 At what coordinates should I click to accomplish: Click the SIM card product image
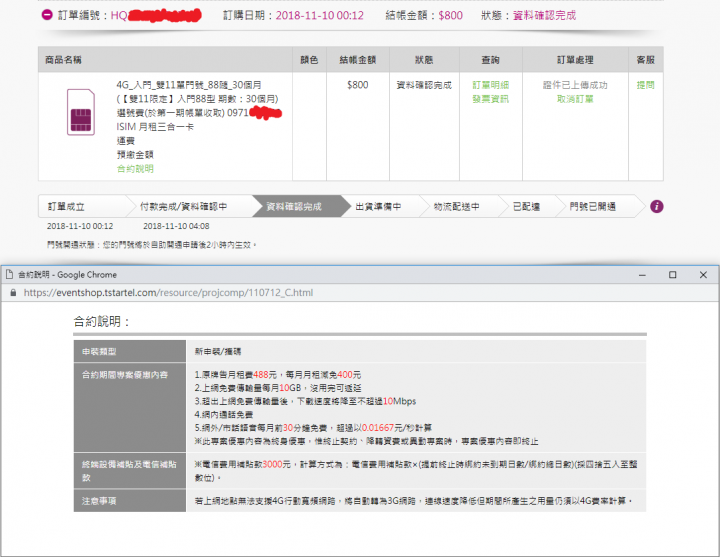[x=81, y=113]
